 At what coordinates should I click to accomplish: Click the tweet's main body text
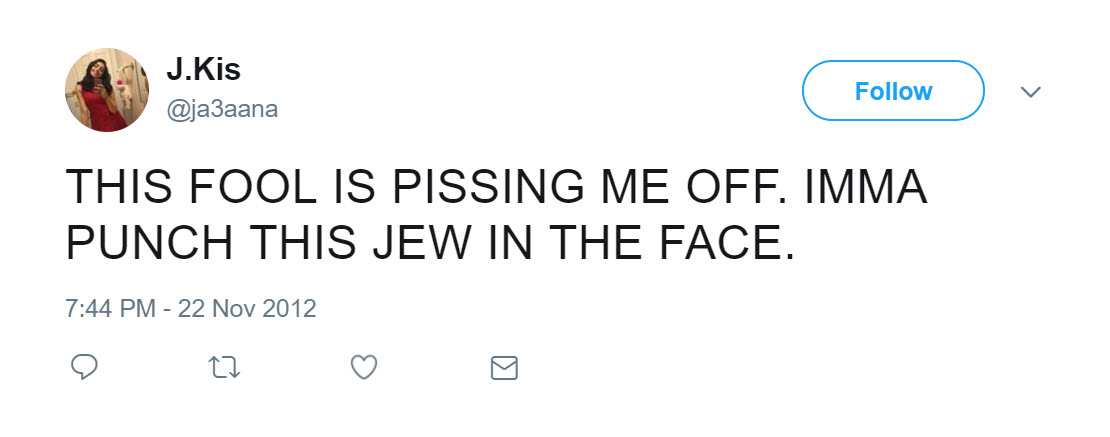click(x=497, y=216)
